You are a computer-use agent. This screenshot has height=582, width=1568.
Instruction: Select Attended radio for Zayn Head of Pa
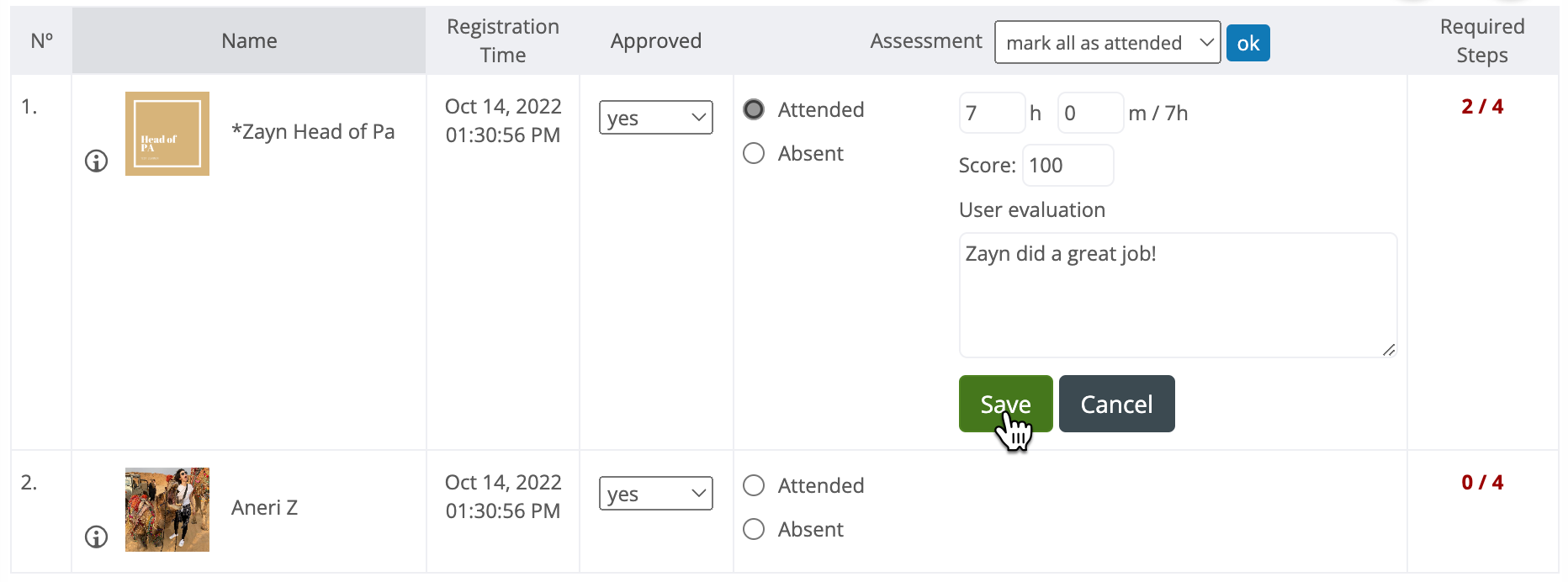[754, 109]
